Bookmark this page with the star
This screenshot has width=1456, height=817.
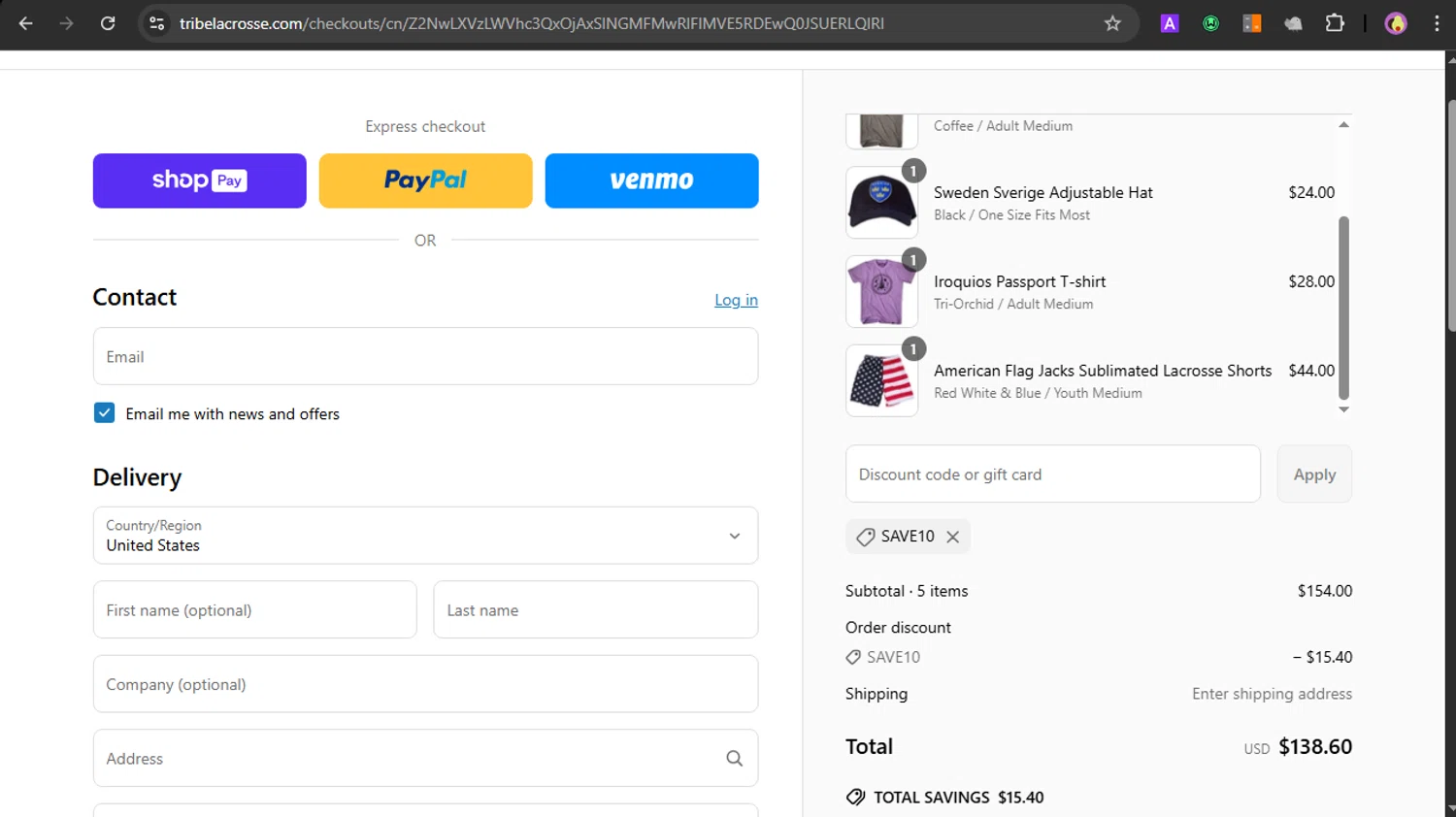(1112, 23)
